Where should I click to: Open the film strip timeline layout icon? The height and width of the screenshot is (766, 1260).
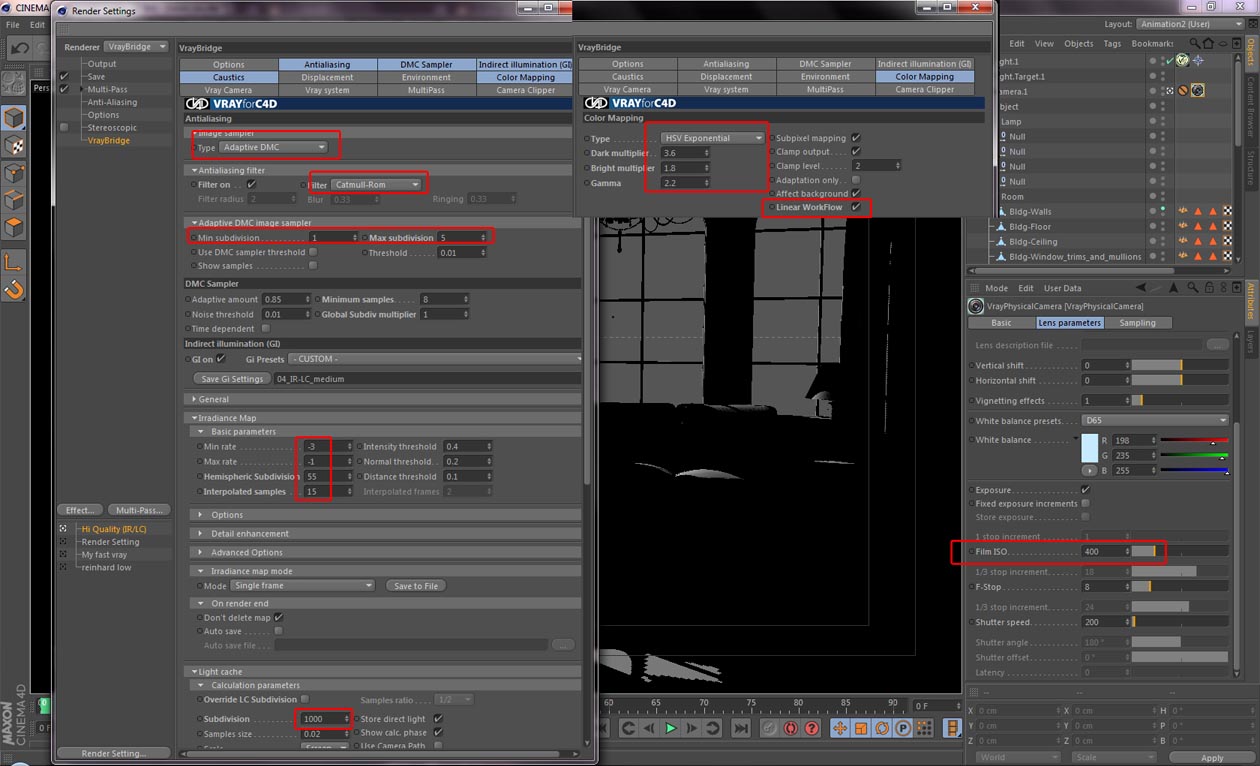click(953, 728)
